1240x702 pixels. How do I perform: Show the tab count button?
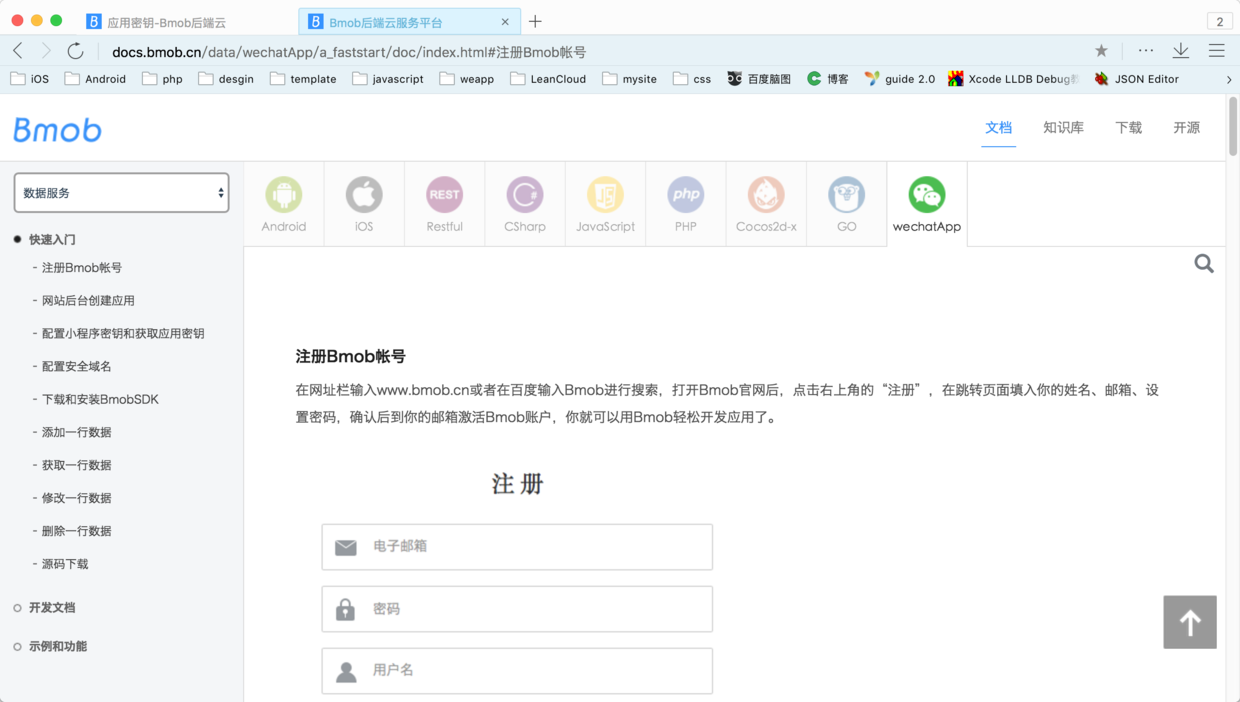point(1219,21)
